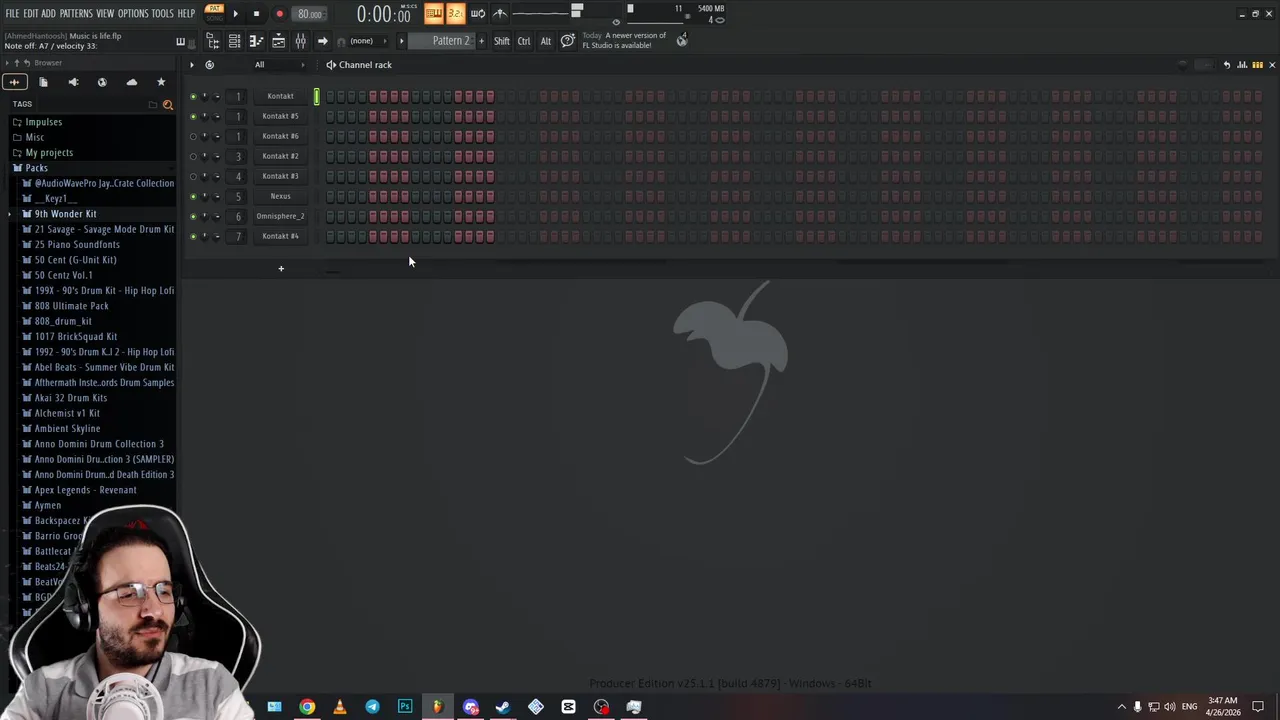Click Channel rack undo arrow icon

click(1227, 65)
